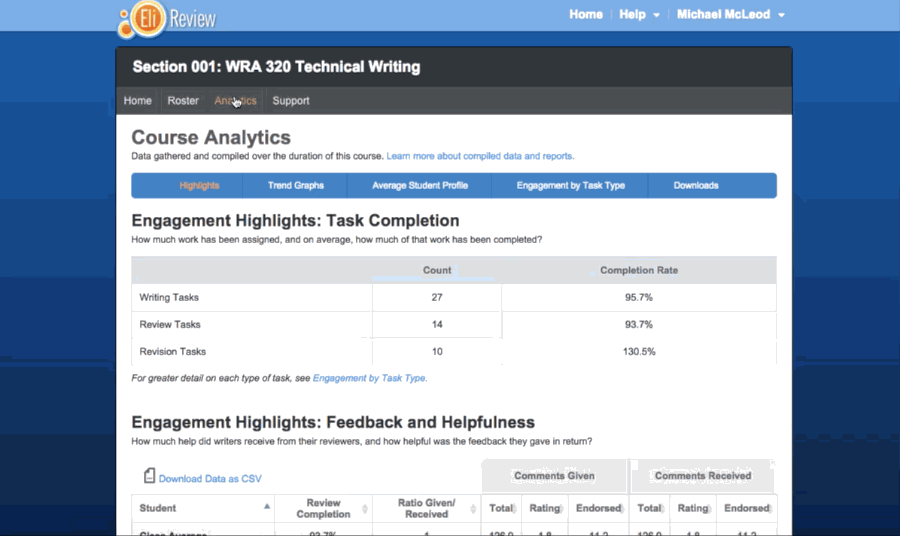Sort Comments Received by Endorsed
This screenshot has height=536, width=900.
coord(747,508)
